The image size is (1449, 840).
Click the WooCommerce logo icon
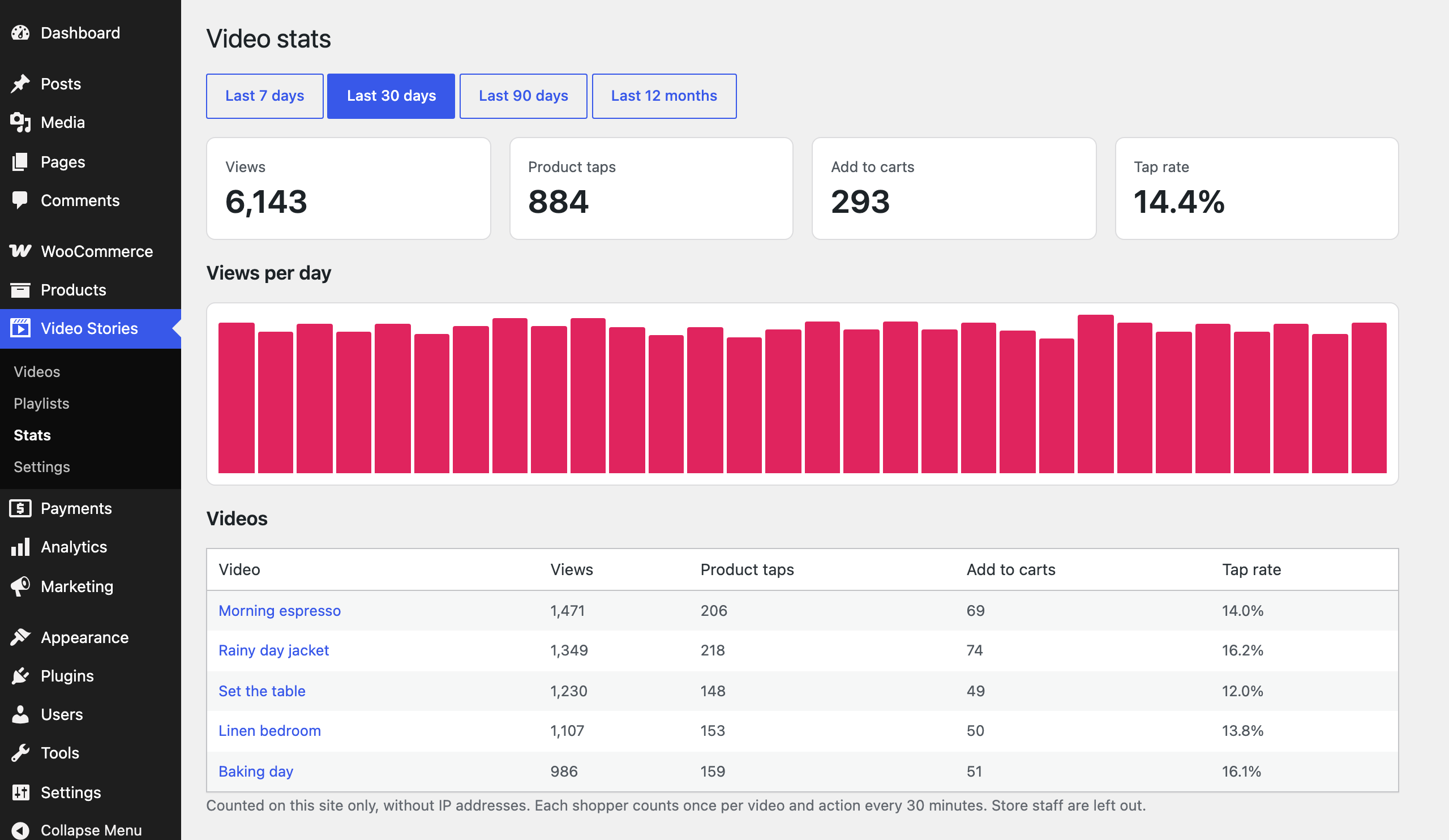click(x=21, y=251)
